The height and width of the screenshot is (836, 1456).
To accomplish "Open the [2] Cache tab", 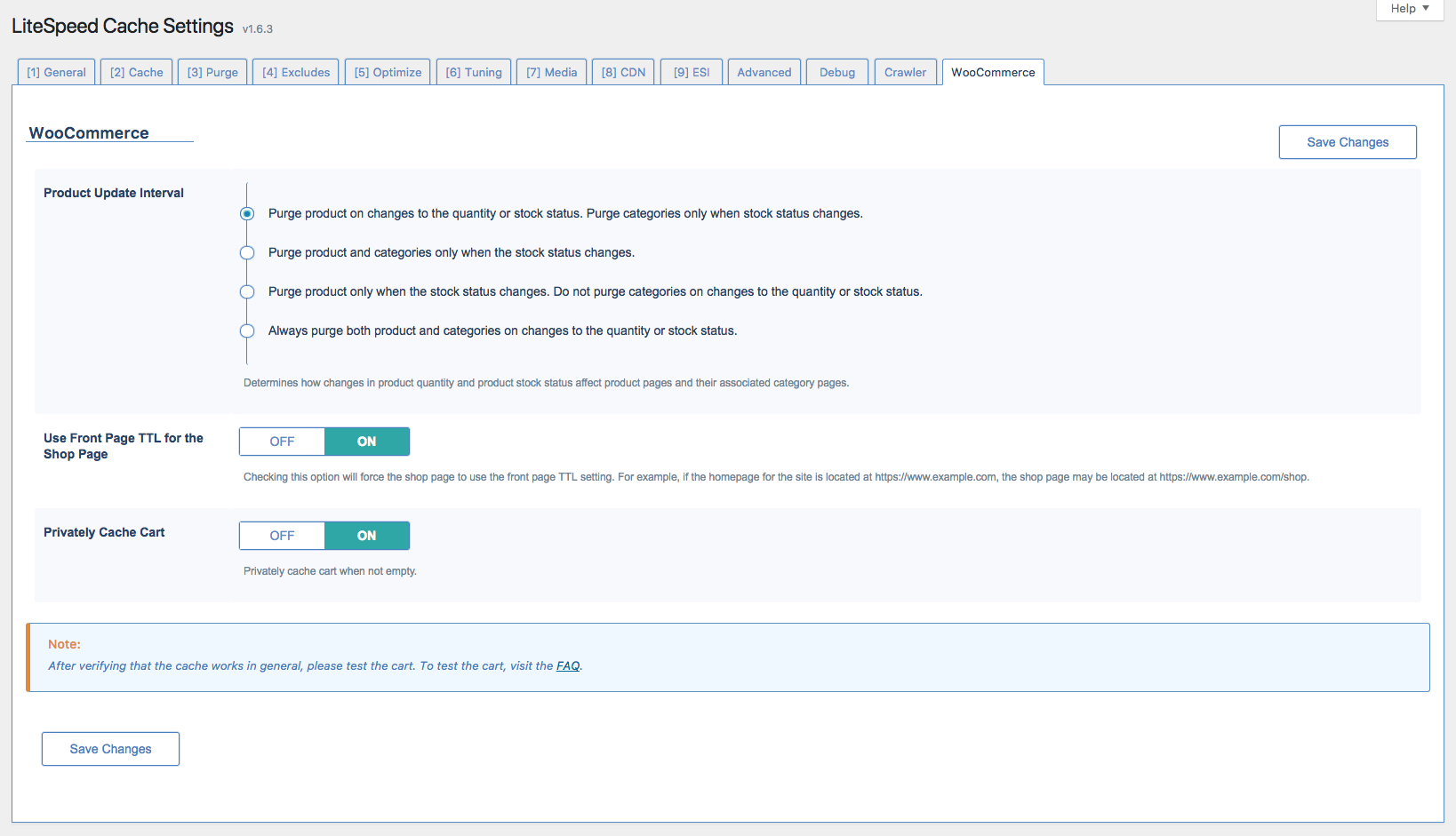I will coord(137,72).
